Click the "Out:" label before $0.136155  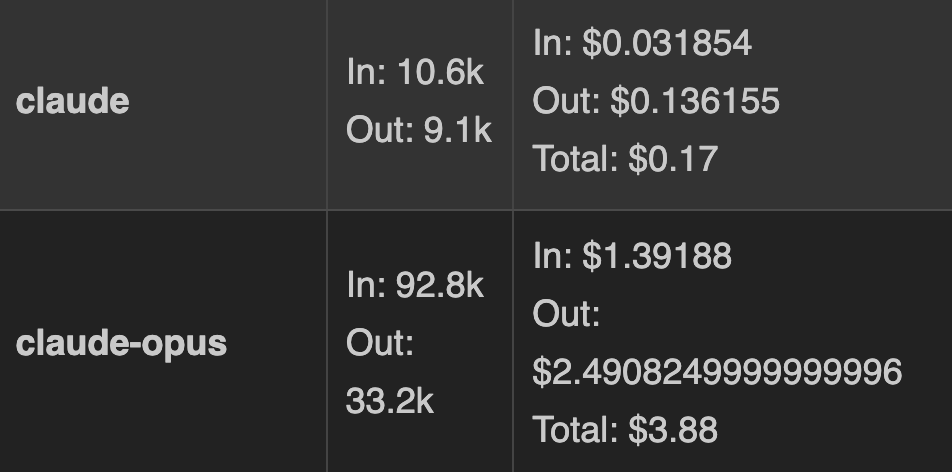[x=566, y=101]
